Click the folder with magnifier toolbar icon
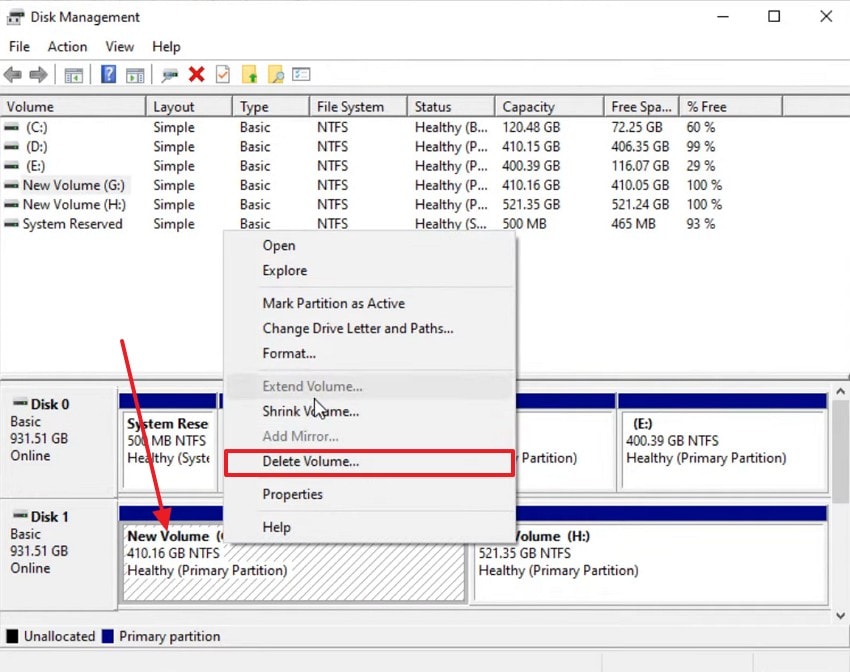Viewport: 850px width, 672px height. tap(277, 74)
